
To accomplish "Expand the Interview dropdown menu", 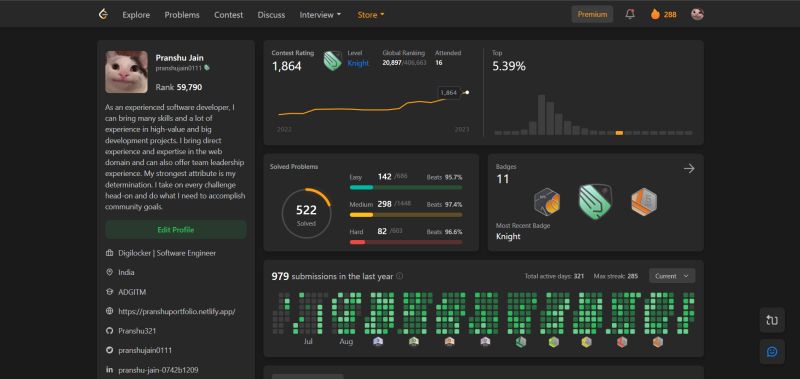I will (x=320, y=15).
